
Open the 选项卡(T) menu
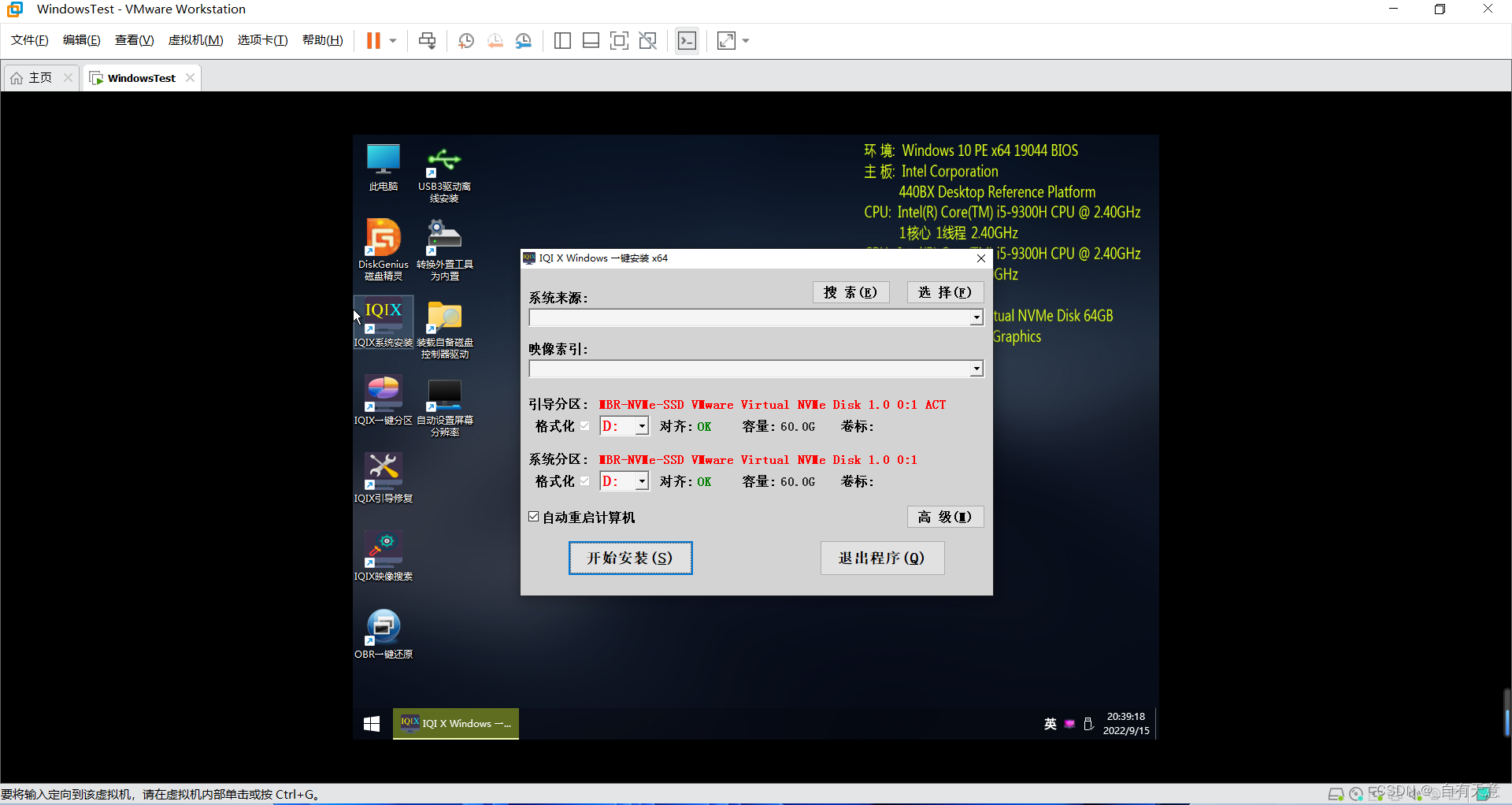[262, 40]
